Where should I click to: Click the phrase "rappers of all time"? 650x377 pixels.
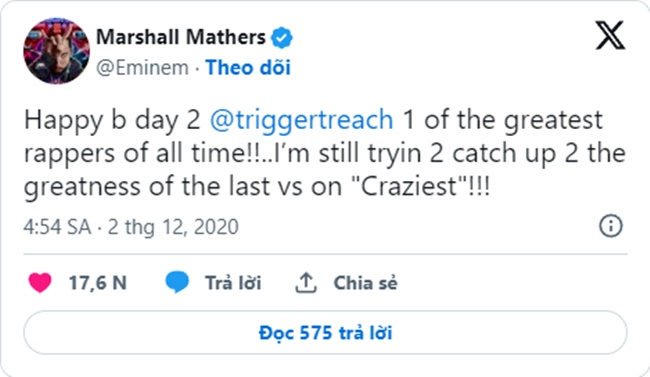135,154
